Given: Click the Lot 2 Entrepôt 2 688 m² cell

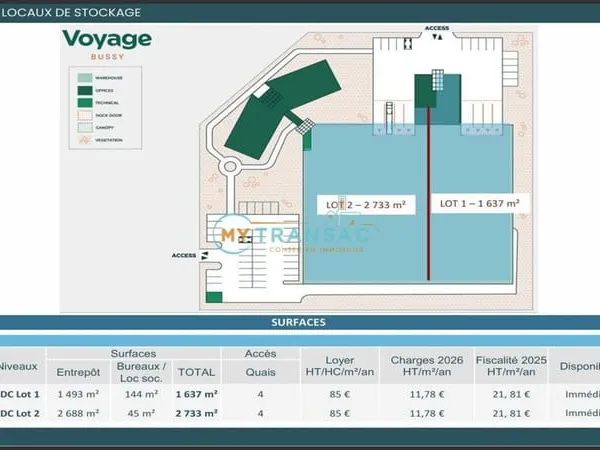Looking at the screenshot, I should (78, 414).
